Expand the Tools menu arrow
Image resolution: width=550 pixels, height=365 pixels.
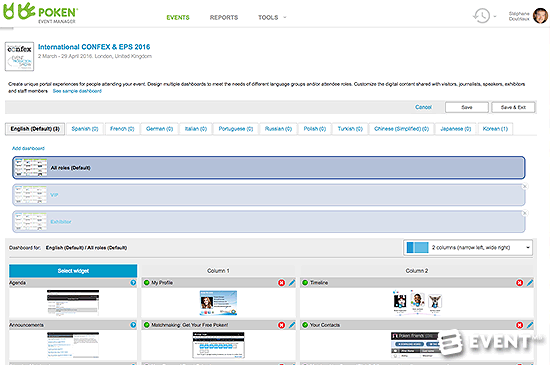pyautogui.click(x=285, y=17)
